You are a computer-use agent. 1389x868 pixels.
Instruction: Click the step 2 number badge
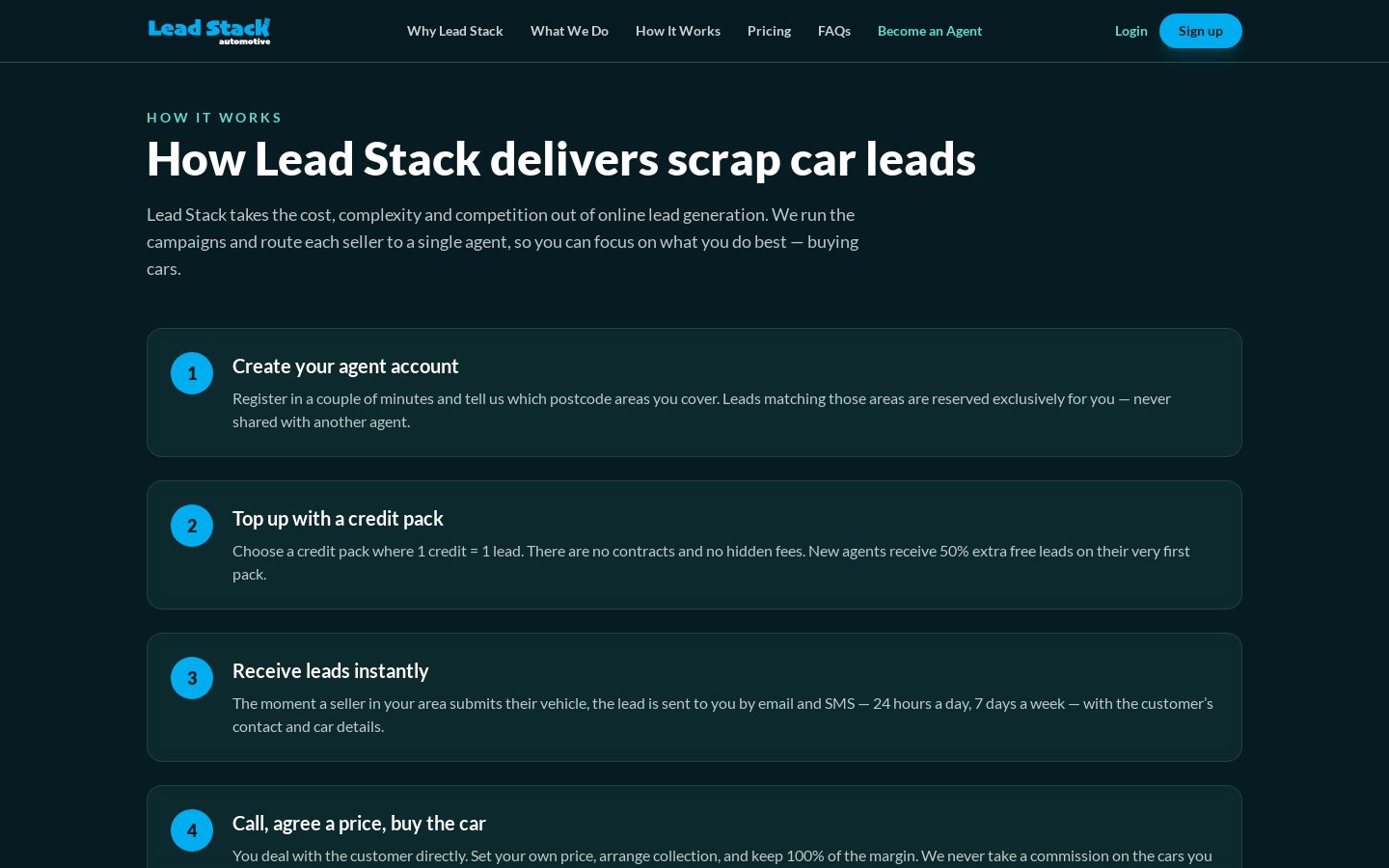(x=192, y=526)
